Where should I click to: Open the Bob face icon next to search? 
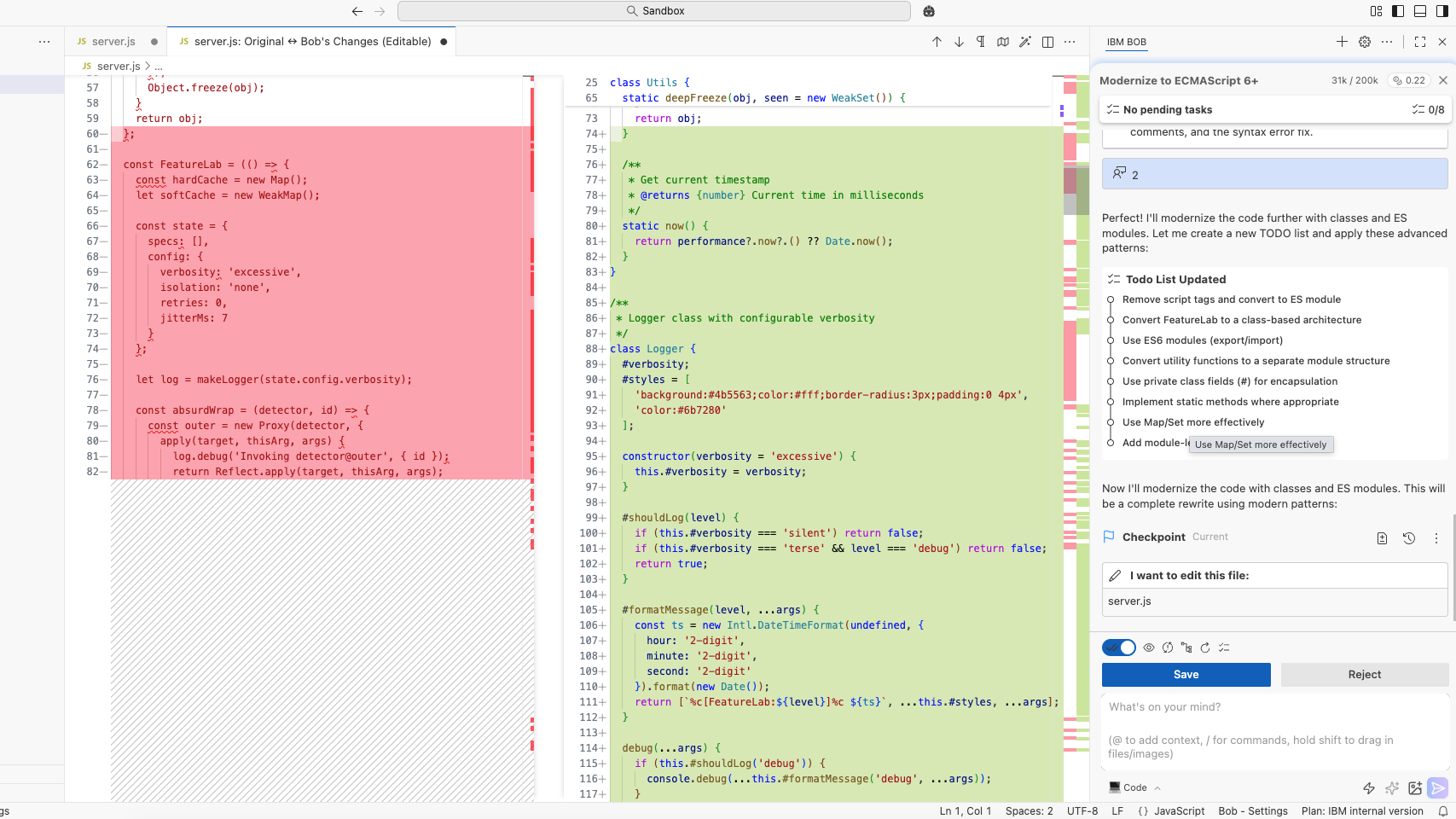click(929, 11)
